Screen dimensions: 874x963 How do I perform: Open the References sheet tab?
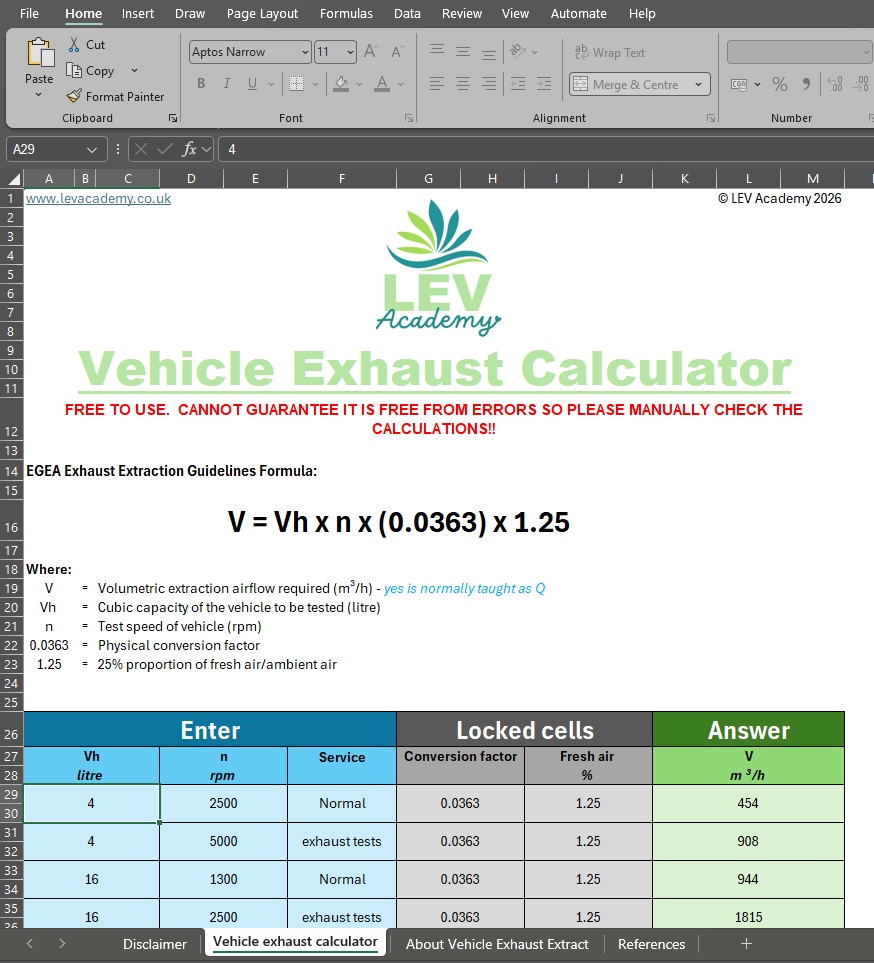651,943
